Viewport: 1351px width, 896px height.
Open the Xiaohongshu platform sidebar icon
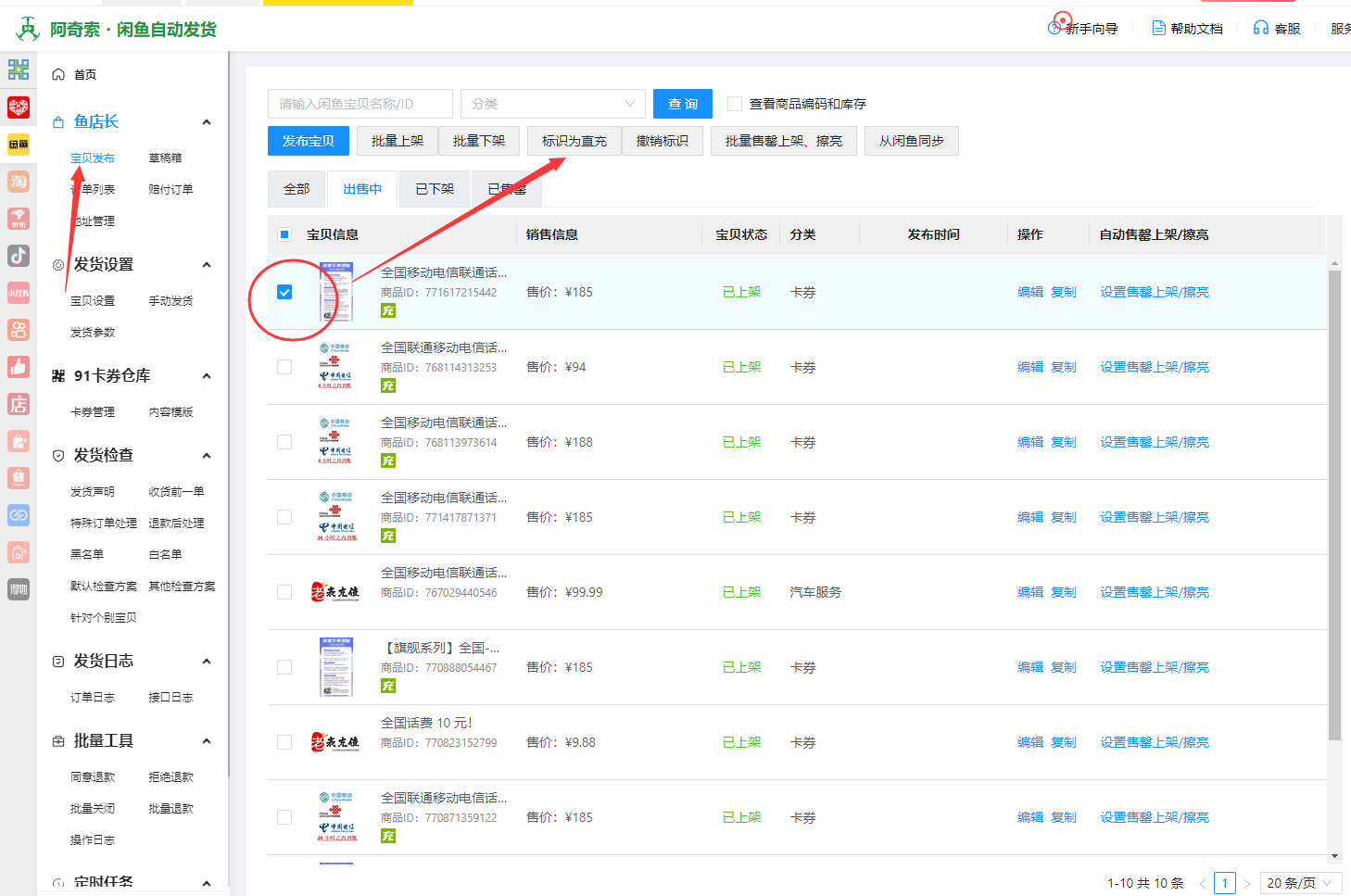(19, 293)
